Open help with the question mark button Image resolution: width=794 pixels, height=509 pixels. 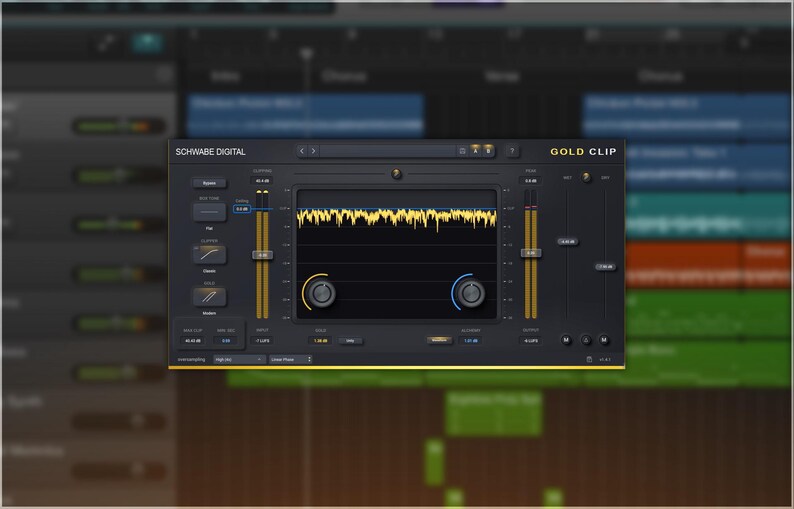(512, 151)
